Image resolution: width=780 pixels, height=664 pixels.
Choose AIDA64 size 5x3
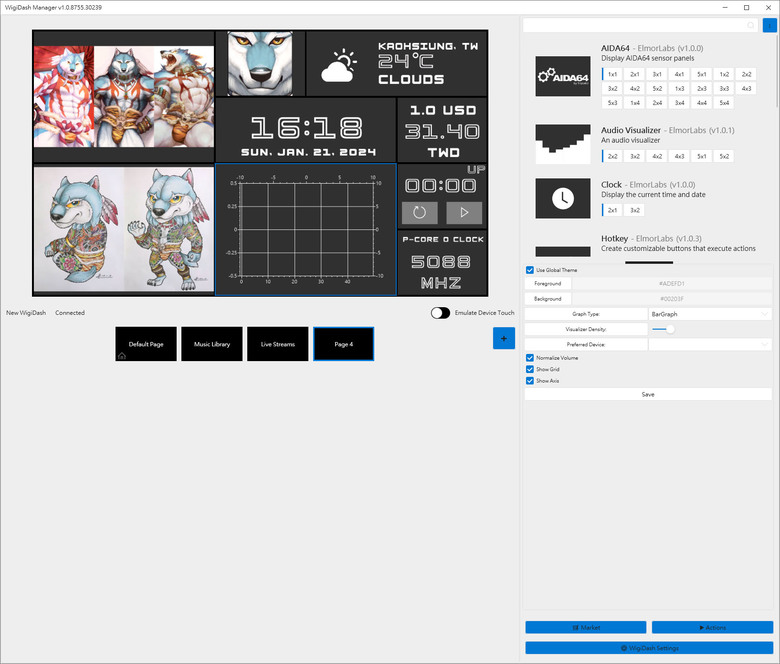point(612,103)
